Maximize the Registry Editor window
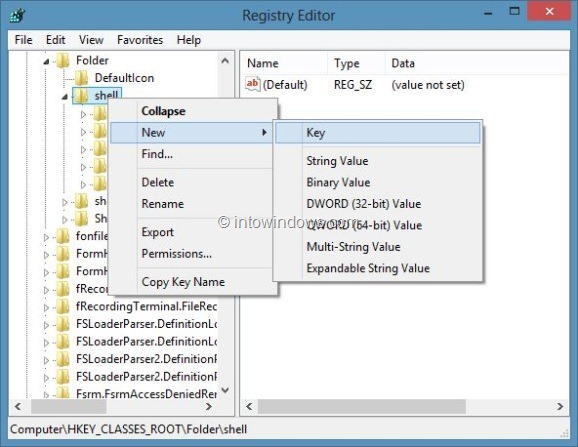The width and height of the screenshot is (578, 447). pos(514,12)
